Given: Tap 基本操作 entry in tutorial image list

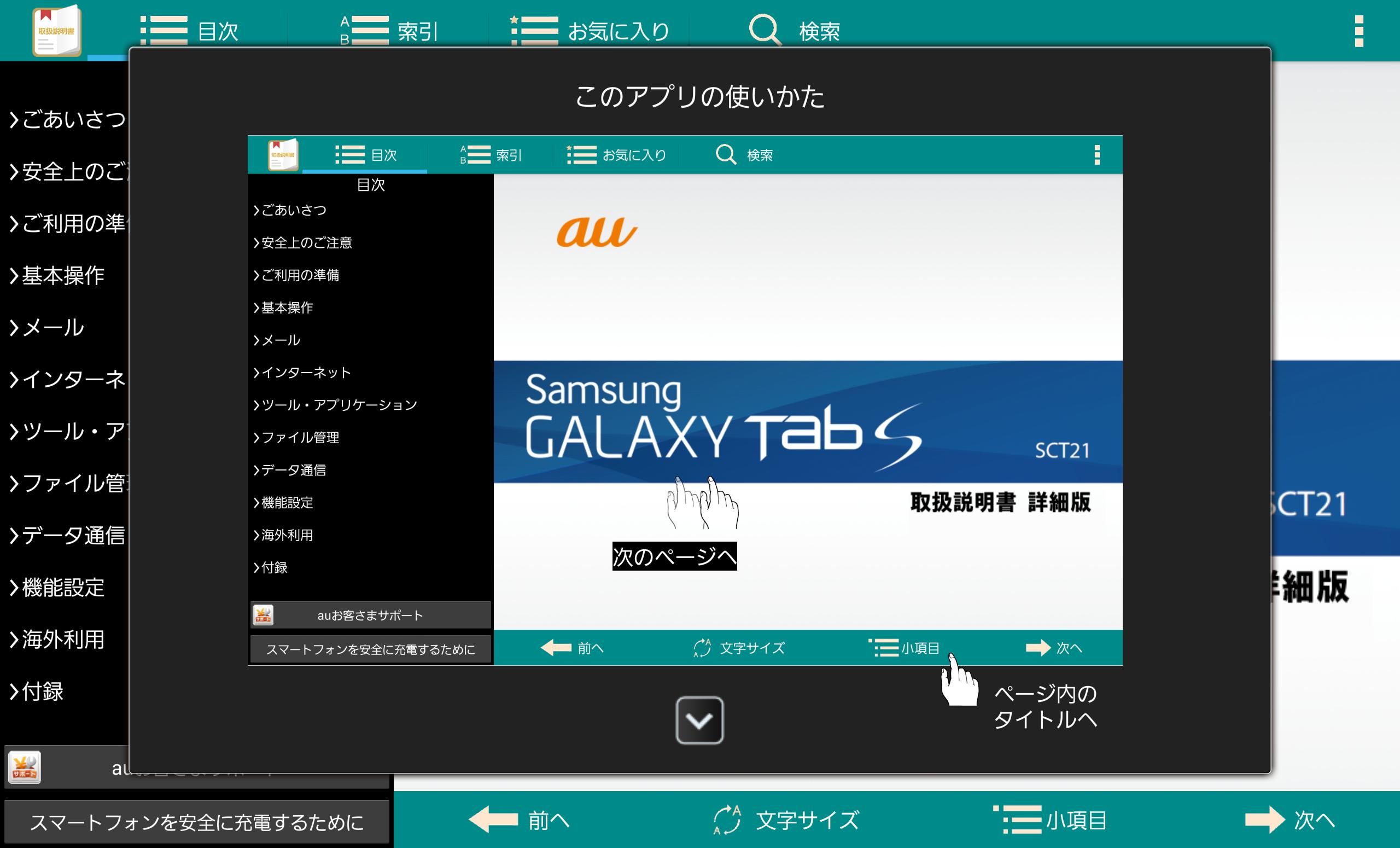Looking at the screenshot, I should 283,307.
